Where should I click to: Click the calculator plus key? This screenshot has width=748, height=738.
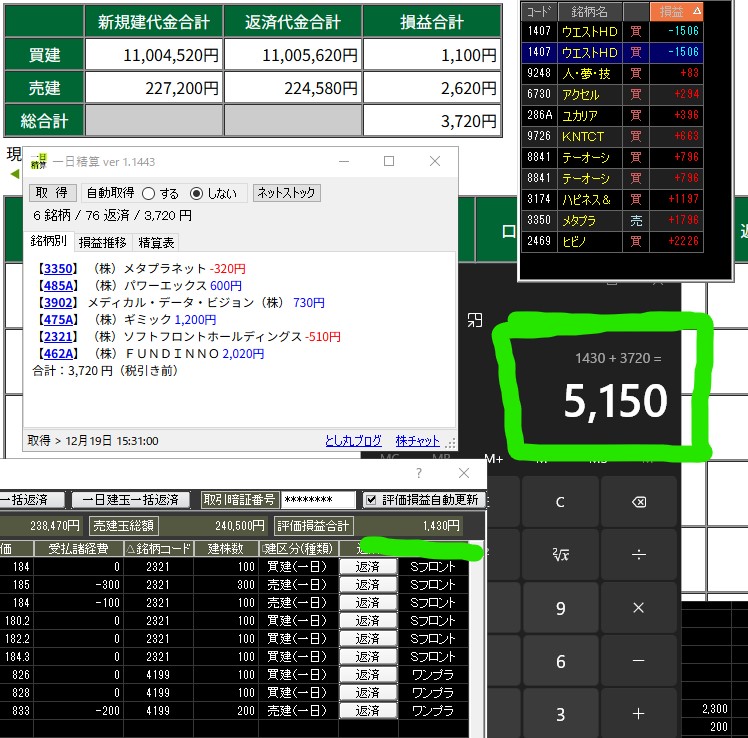tap(639, 714)
